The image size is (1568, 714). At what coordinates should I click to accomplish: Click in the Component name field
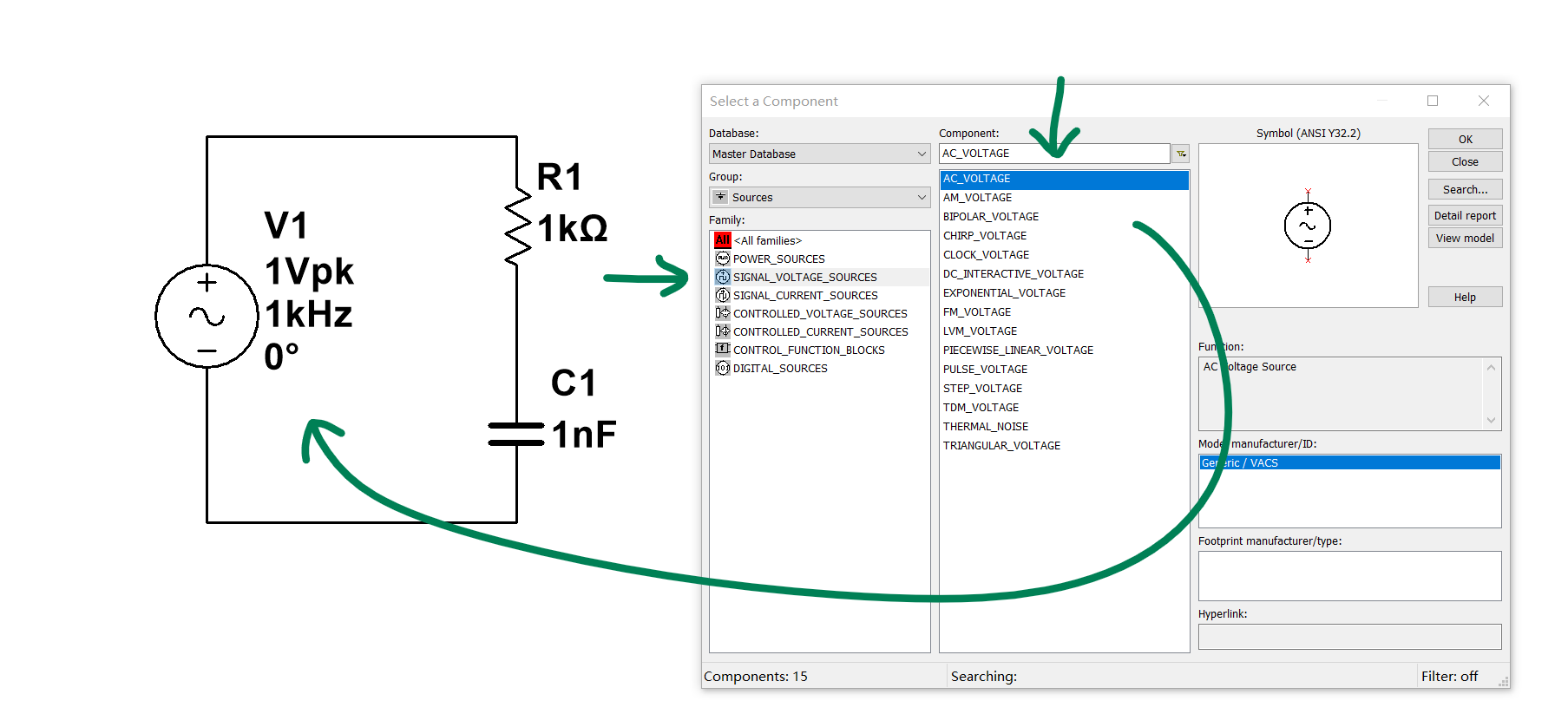tap(1053, 154)
